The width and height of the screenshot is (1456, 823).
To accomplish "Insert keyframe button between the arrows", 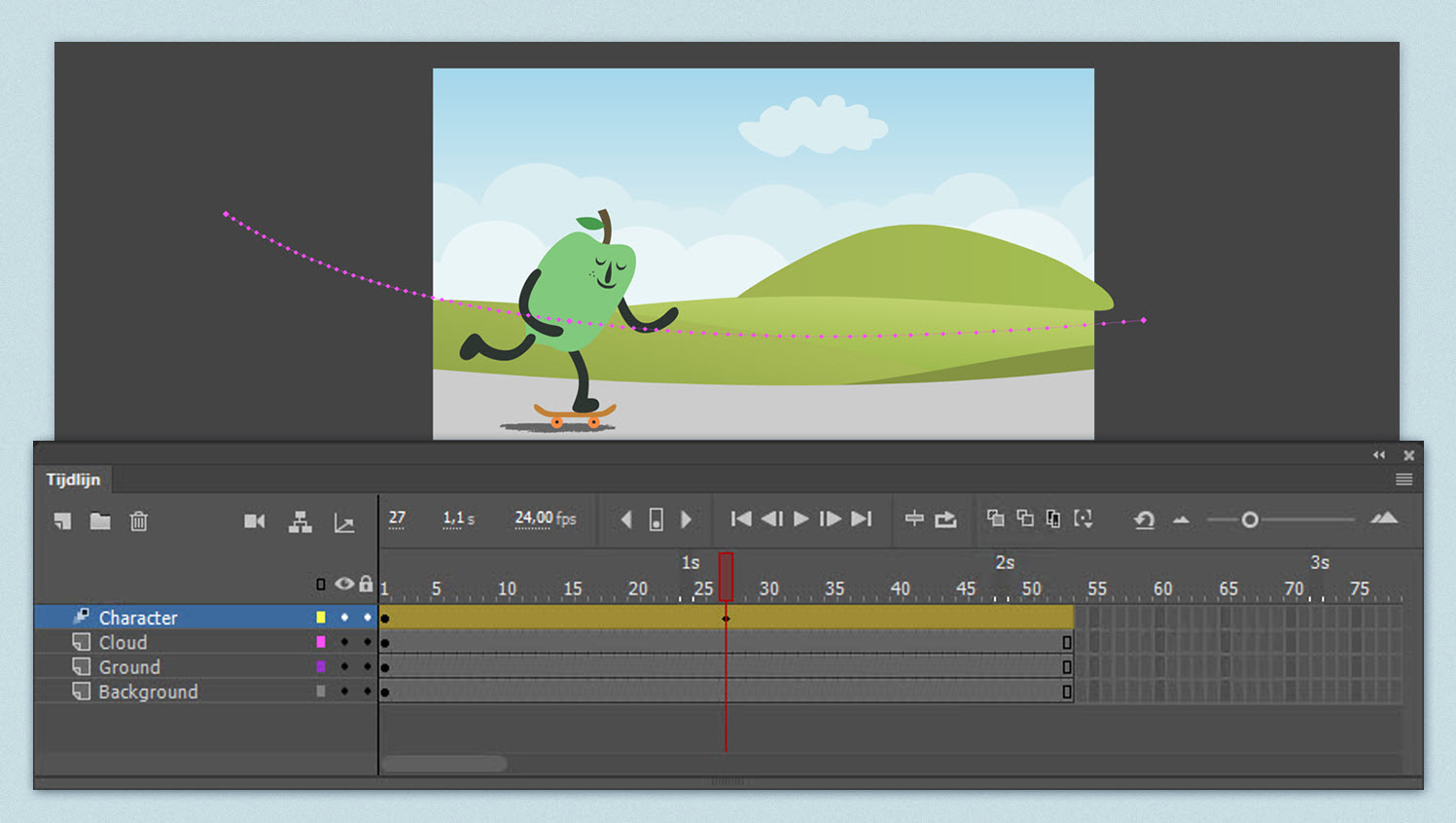I will [x=657, y=519].
